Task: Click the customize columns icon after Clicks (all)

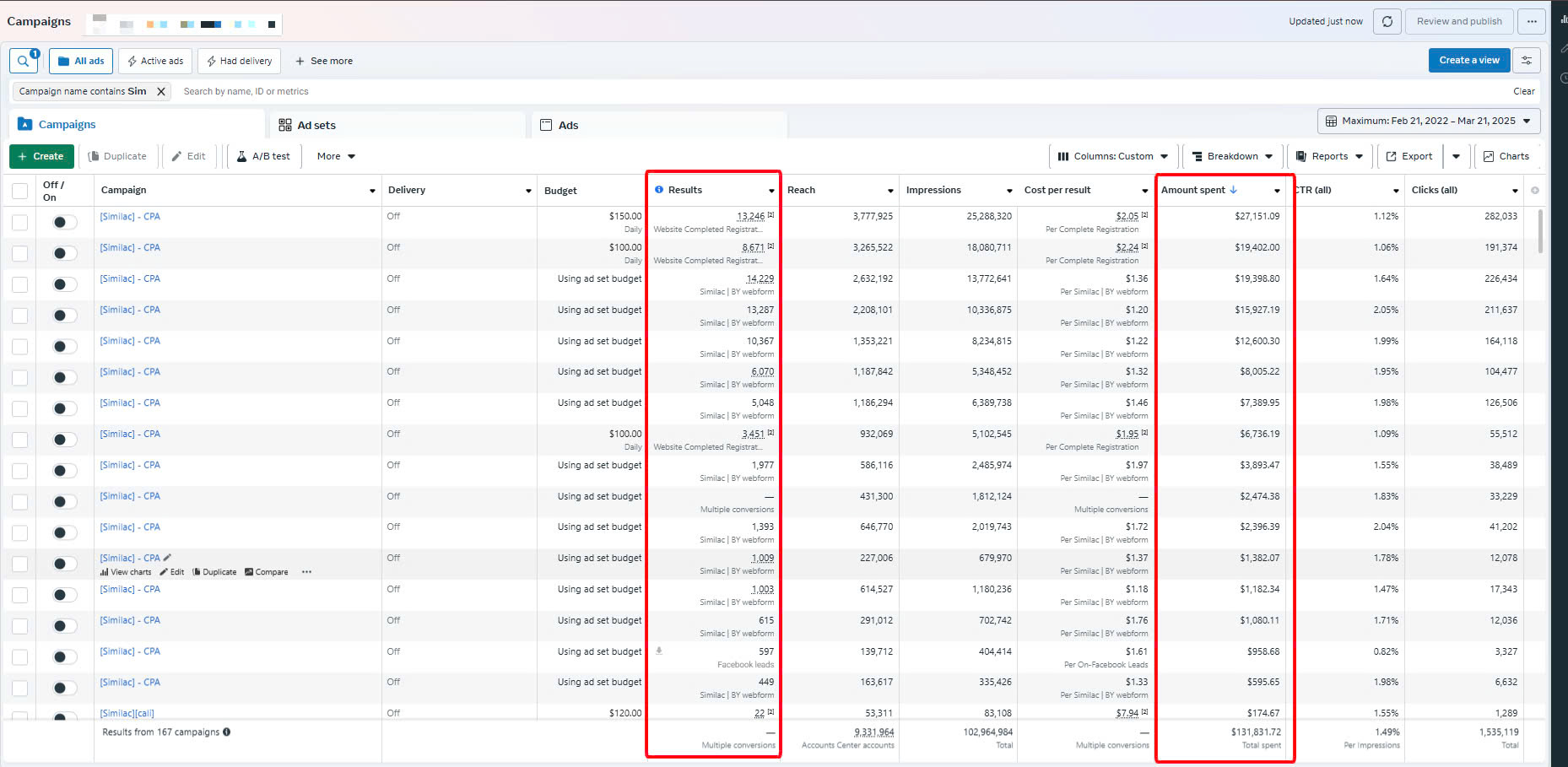Action: (x=1535, y=190)
